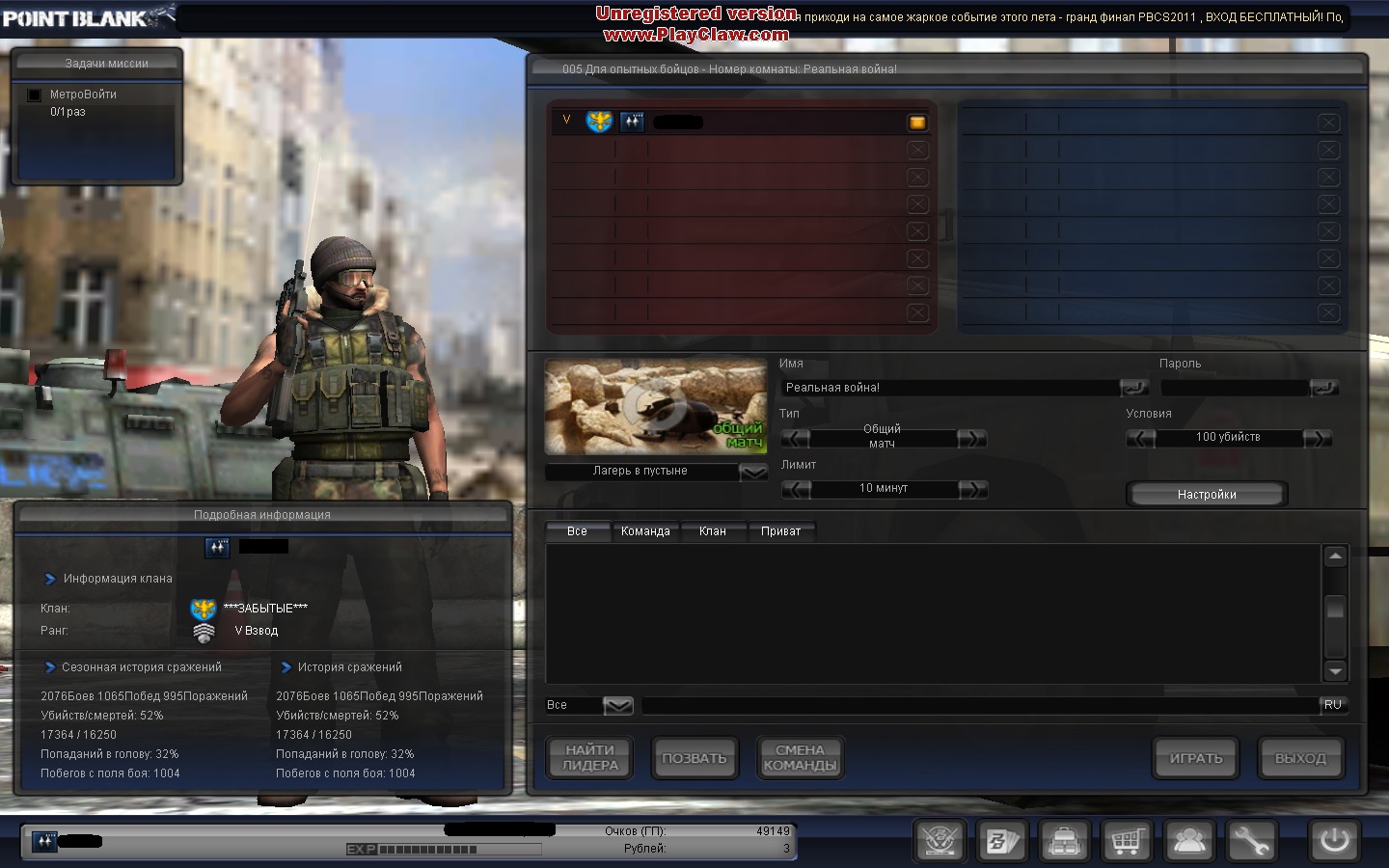Screen dimensions: 1389x868
Task: Open the Лагерь в пустыне map dropdown
Action: tap(752, 472)
